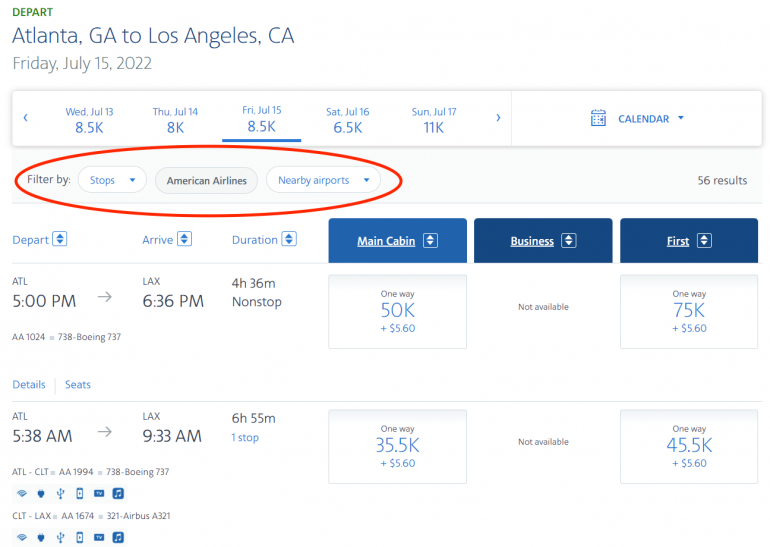Select the 75K First class fare
770x547 pixels.
(688, 311)
